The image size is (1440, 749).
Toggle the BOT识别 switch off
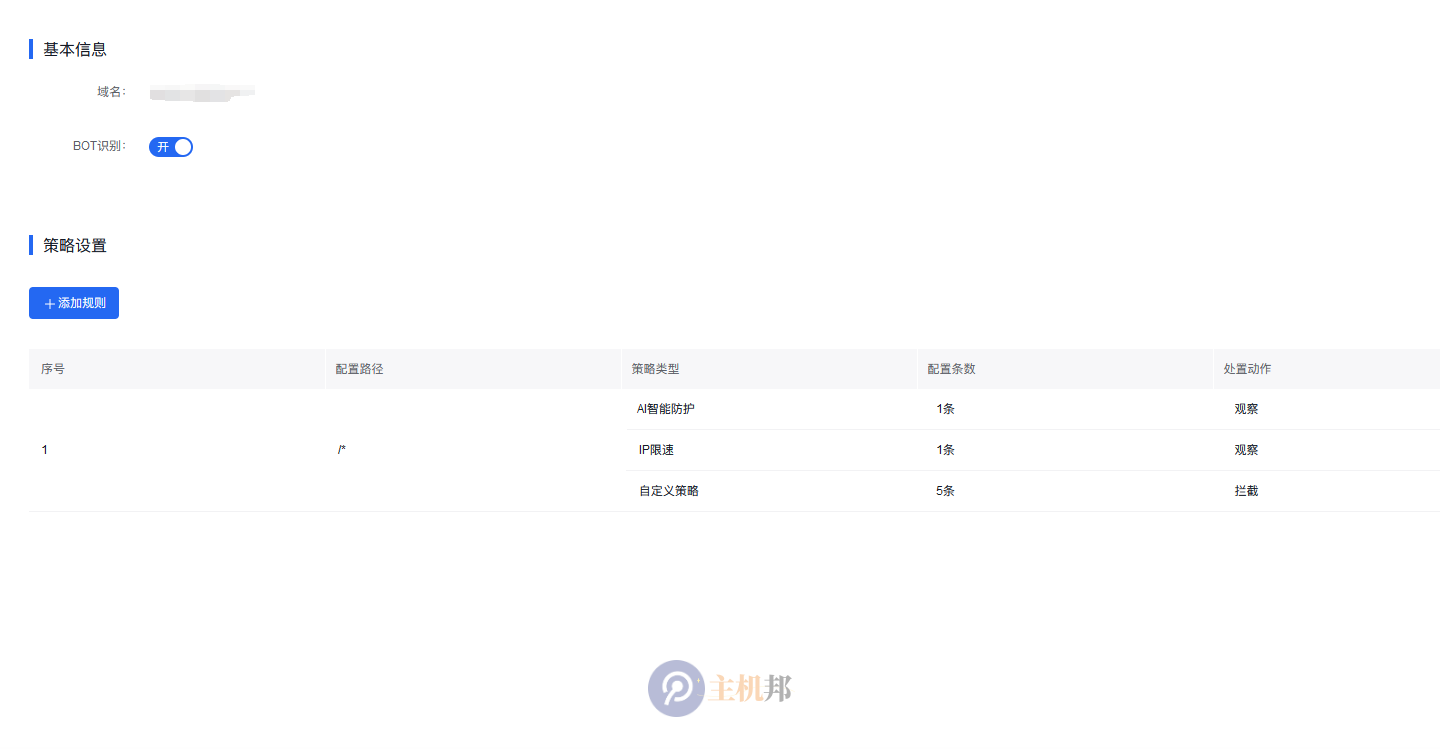[x=171, y=147]
